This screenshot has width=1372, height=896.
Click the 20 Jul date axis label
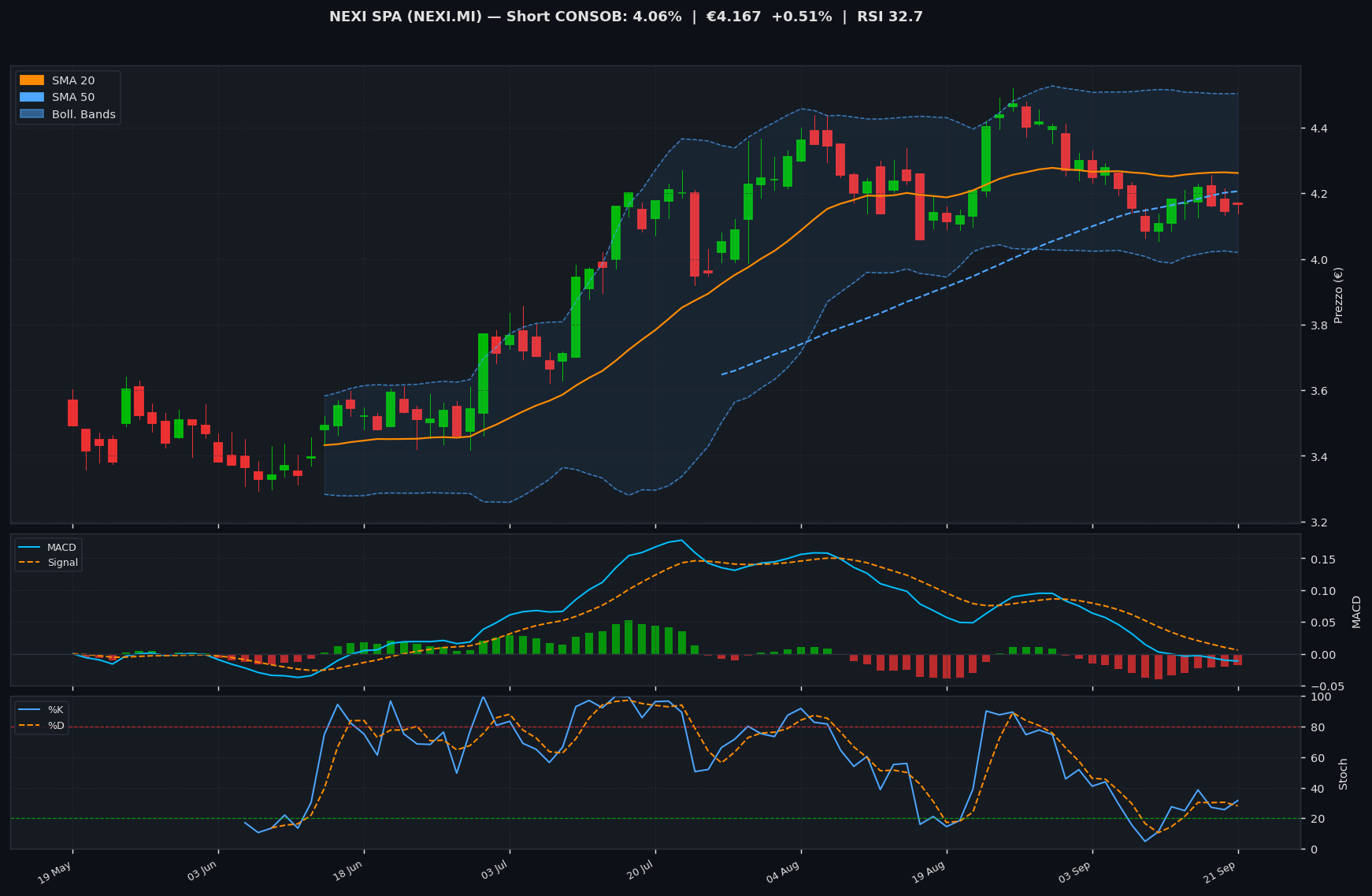point(639,872)
